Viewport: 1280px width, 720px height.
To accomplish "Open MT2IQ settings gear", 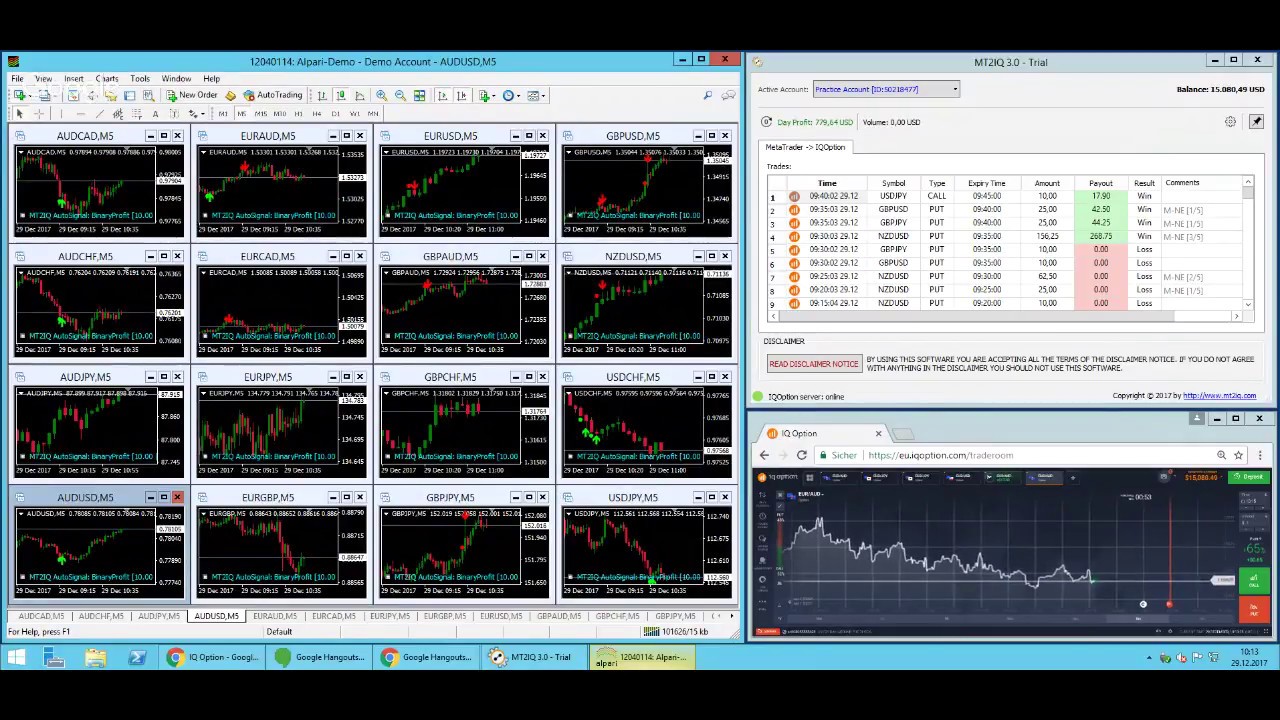I will pyautogui.click(x=1230, y=122).
